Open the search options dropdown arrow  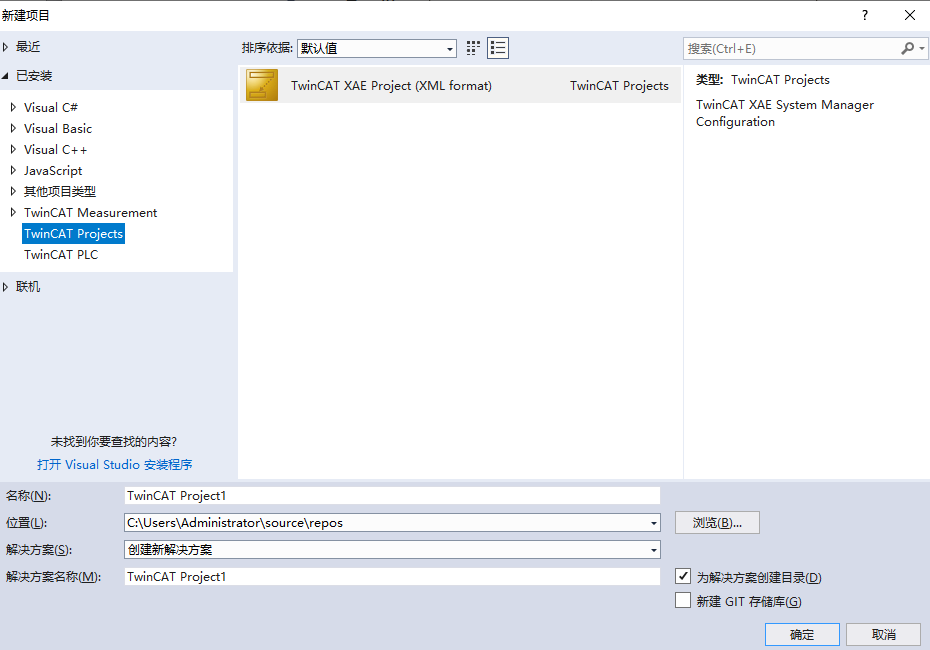click(x=922, y=49)
